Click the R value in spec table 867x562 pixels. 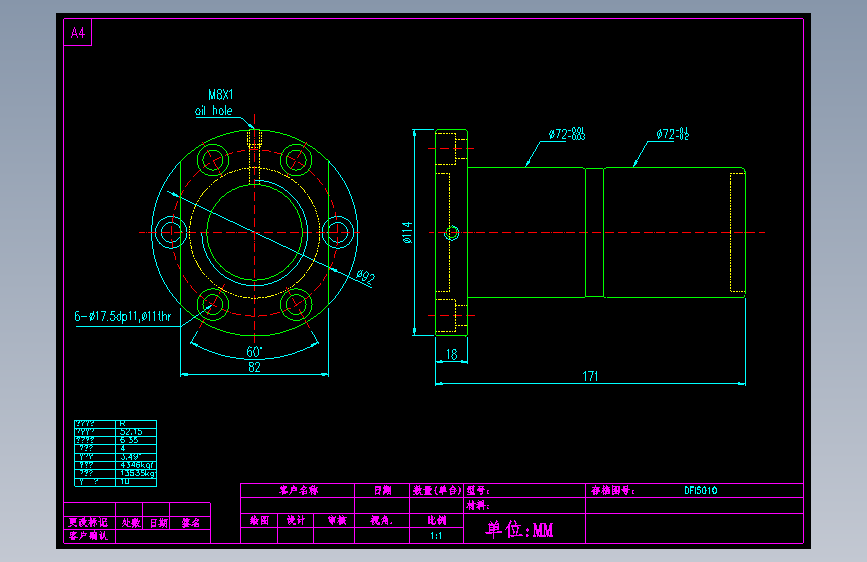click(123, 424)
